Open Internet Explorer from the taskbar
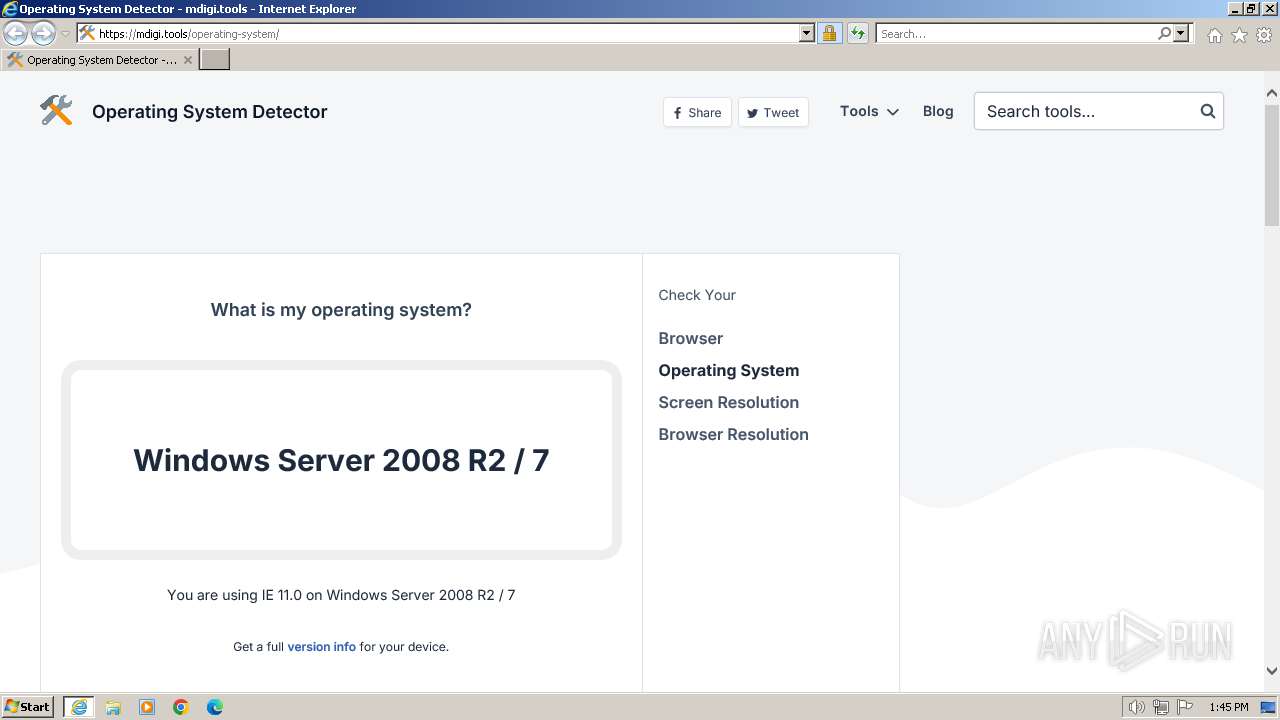This screenshot has width=1280, height=720. click(79, 707)
